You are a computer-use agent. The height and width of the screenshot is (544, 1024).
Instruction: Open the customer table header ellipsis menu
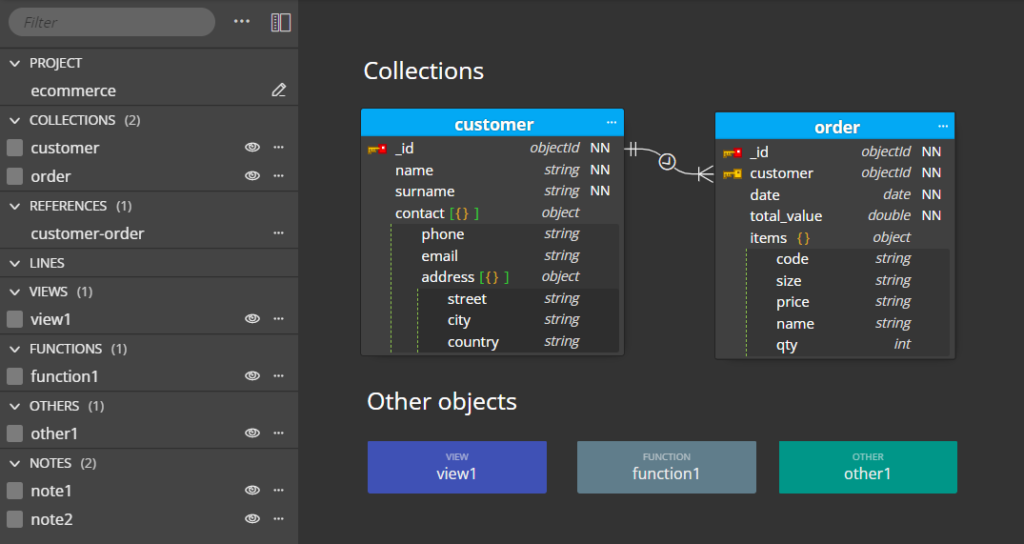coord(611,123)
